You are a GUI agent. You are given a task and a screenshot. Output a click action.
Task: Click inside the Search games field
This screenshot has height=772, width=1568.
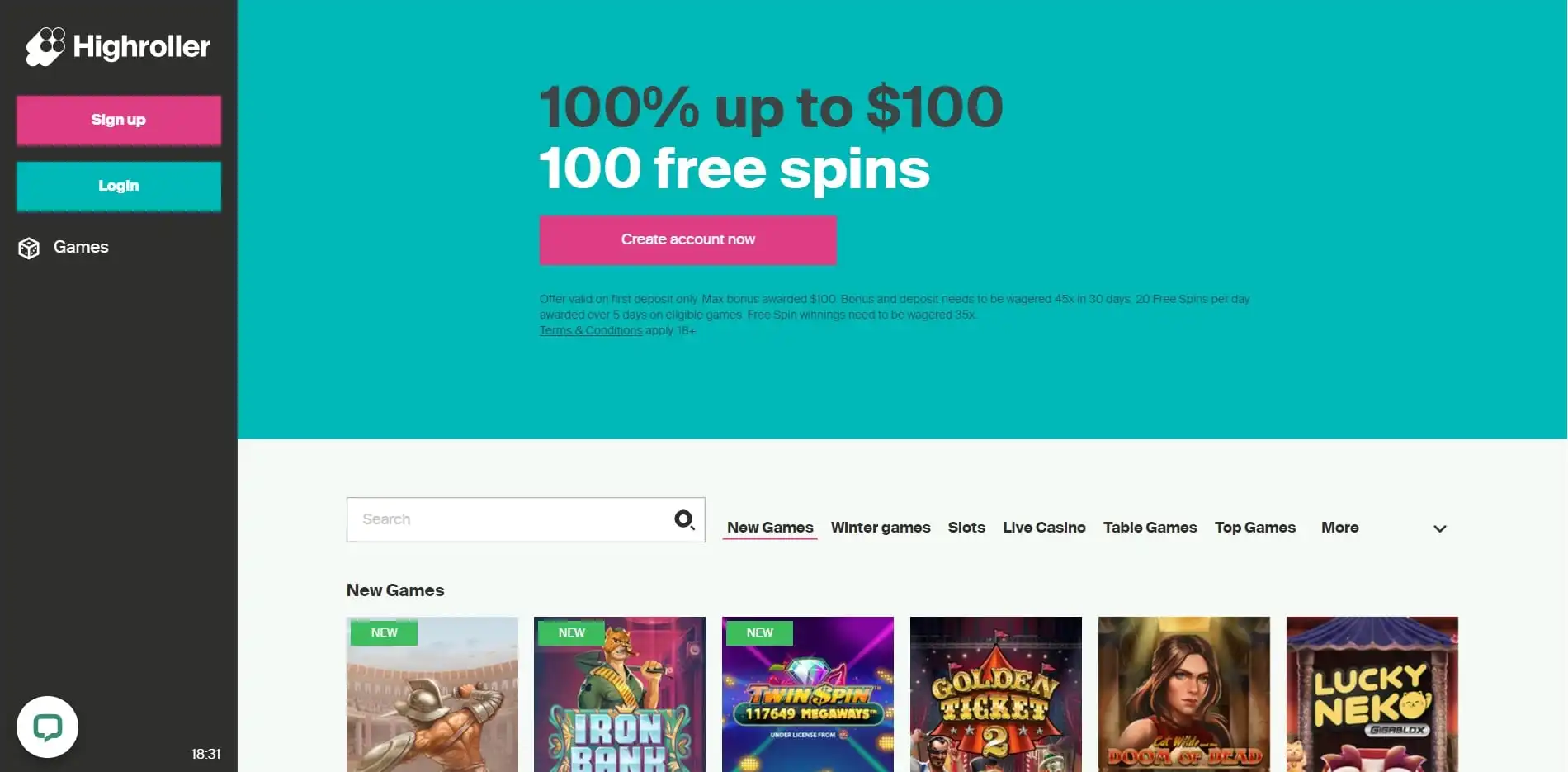[510, 519]
